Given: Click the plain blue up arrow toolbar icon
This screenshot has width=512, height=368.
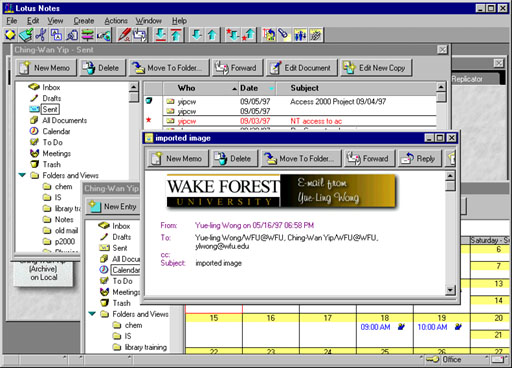Looking at the screenshot, I should (212, 35).
